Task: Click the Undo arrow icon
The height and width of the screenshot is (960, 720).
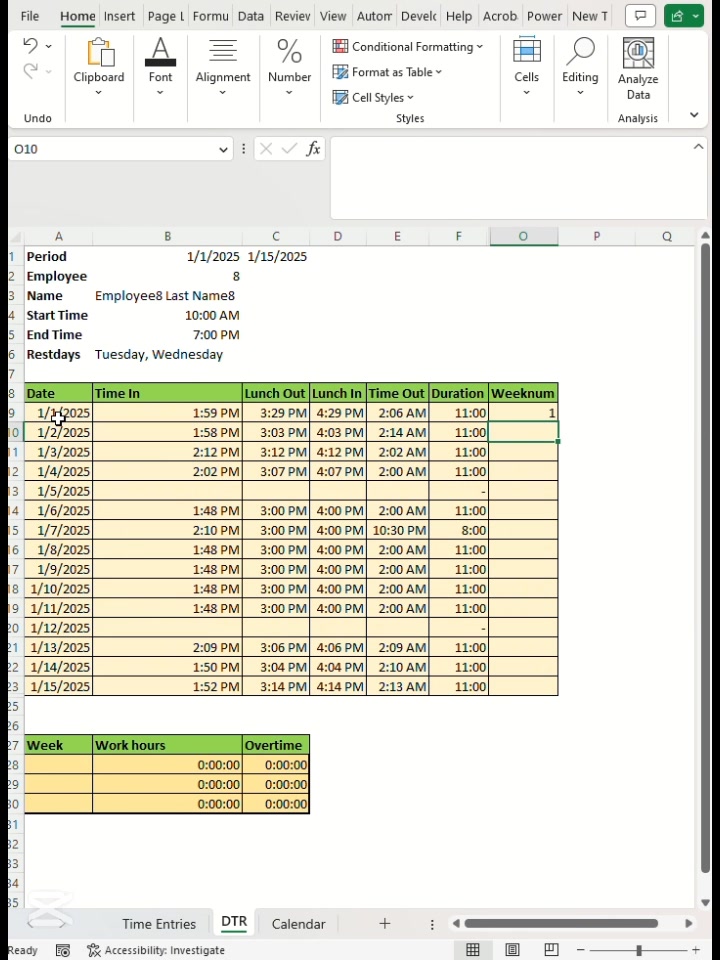Action: tap(30, 45)
